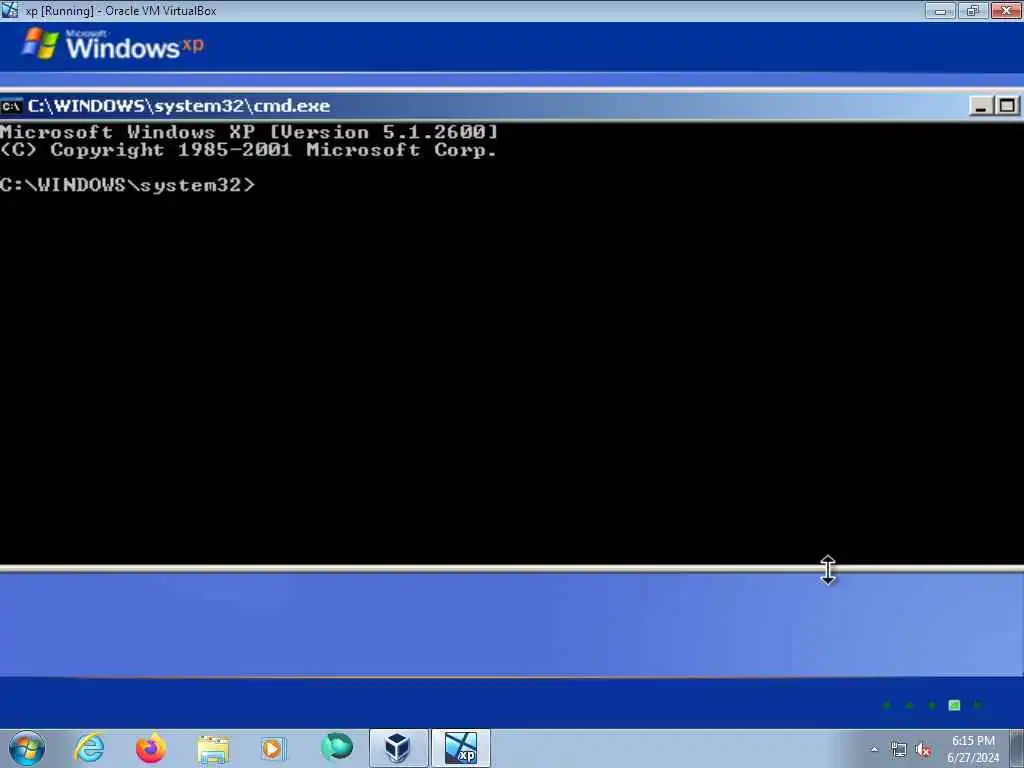
Task: Open the VirtualBox window icon menu
Action: [10, 10]
